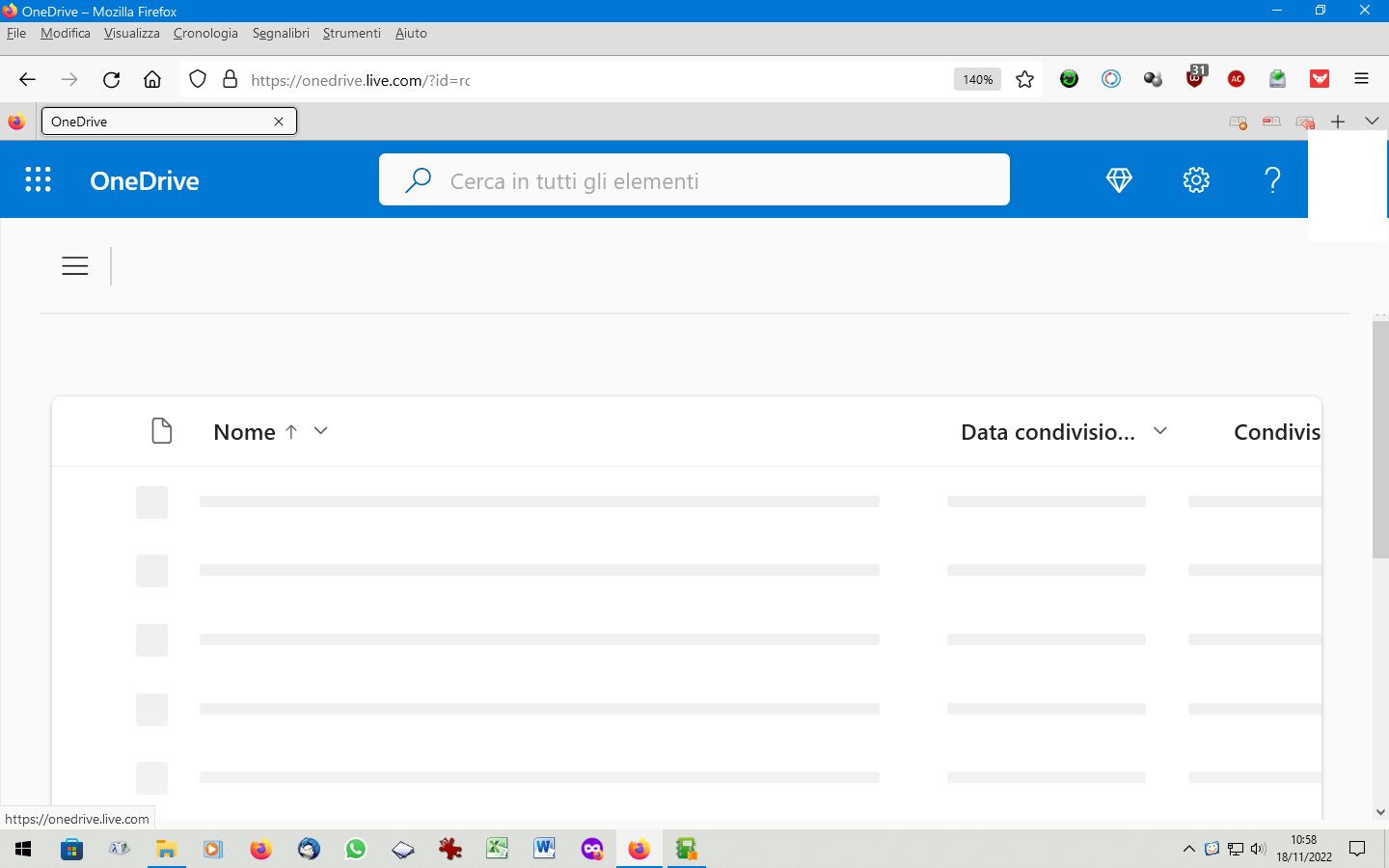
Task: Click the file type column icon
Action: pyautogui.click(x=162, y=431)
